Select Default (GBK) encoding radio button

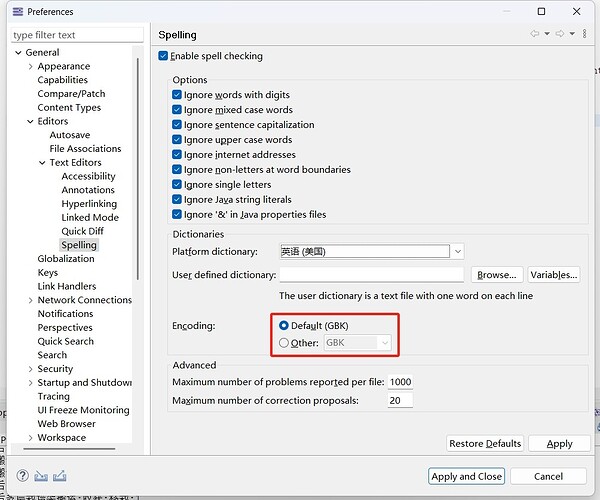click(x=284, y=326)
